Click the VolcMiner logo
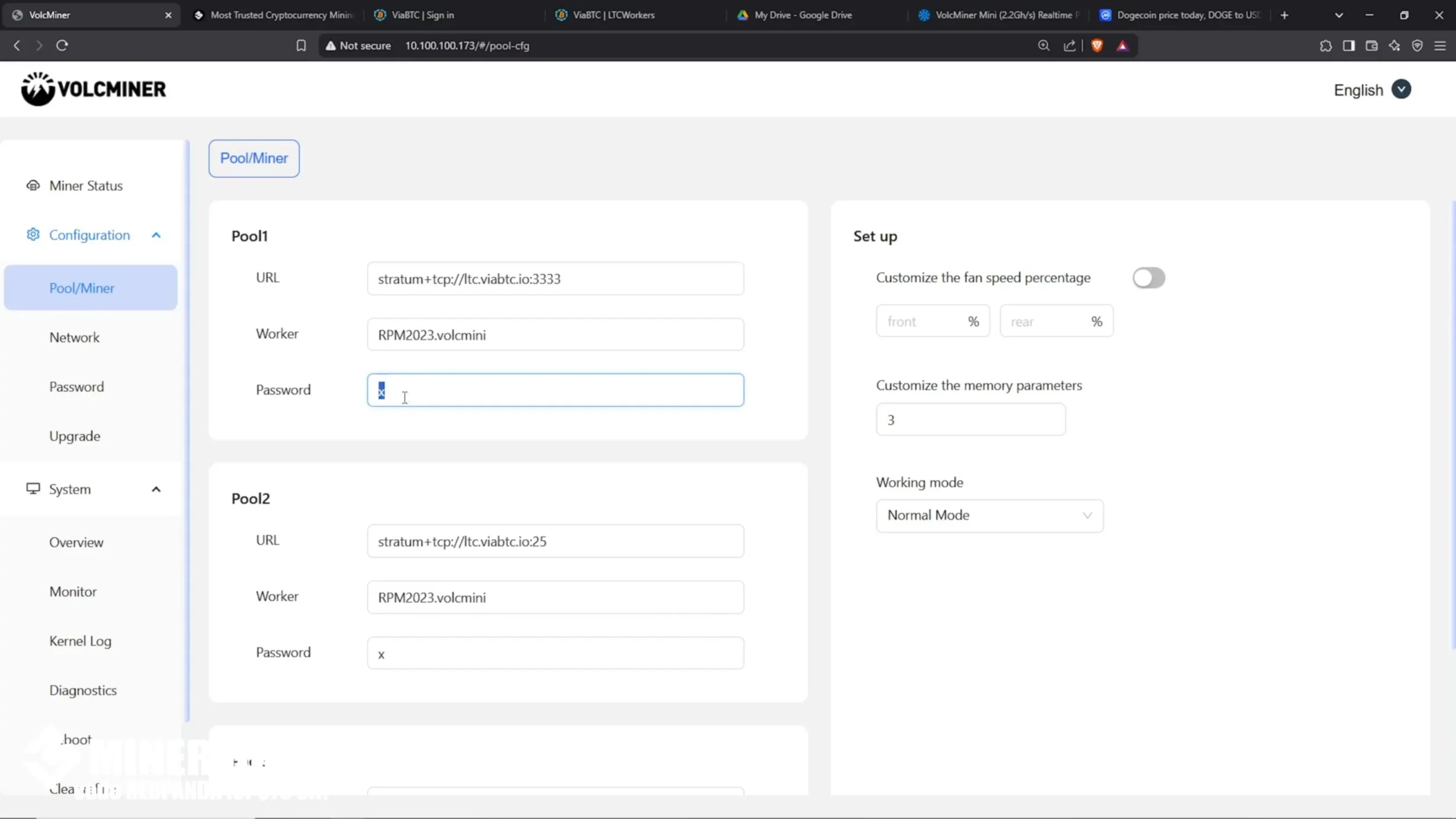The height and width of the screenshot is (819, 1456). pyautogui.click(x=94, y=89)
